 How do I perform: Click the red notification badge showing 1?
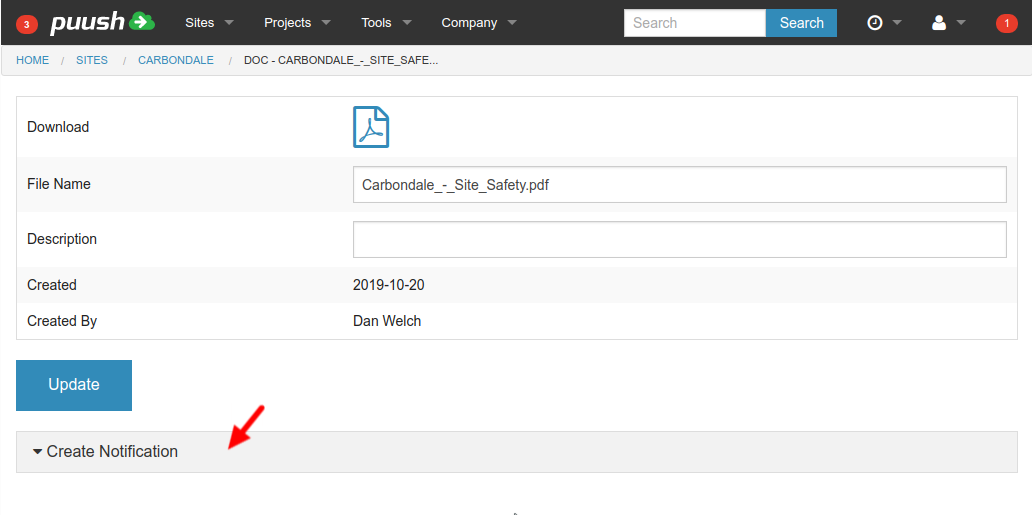coord(1006,23)
